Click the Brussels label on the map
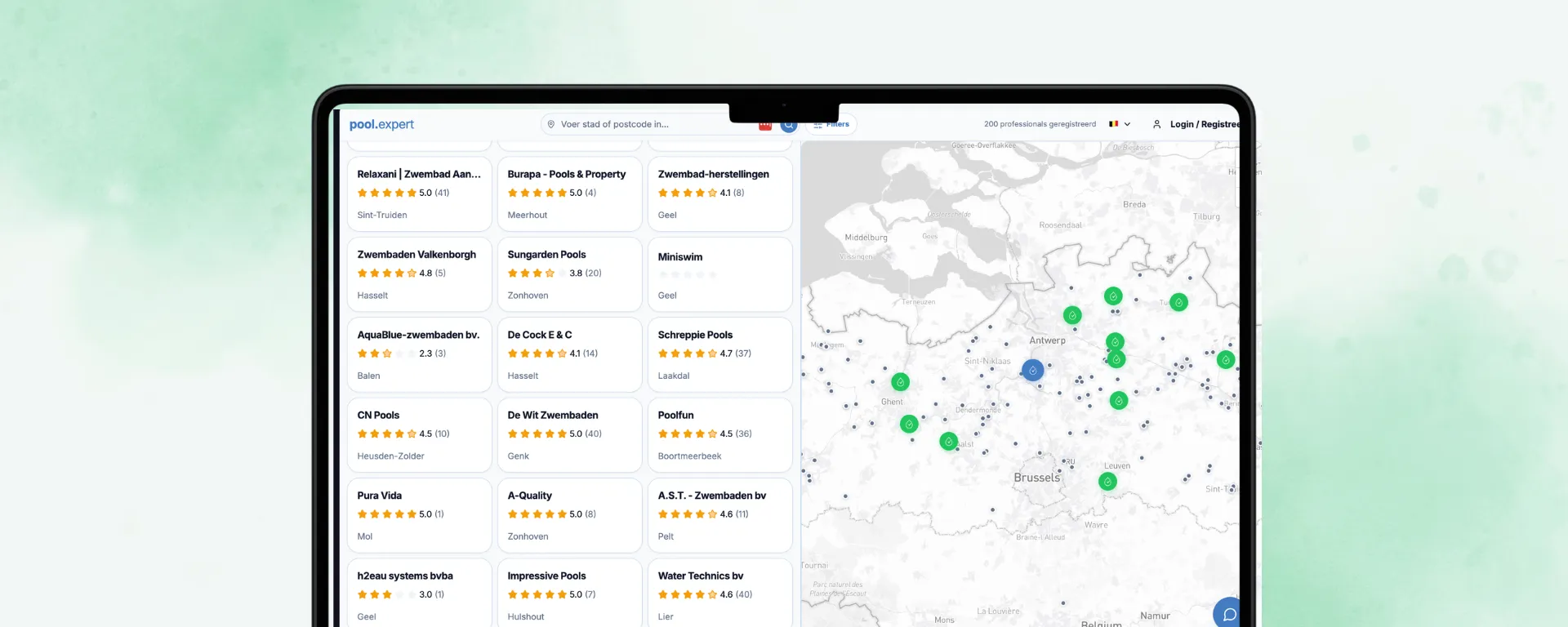The image size is (1568, 627). click(x=1036, y=478)
